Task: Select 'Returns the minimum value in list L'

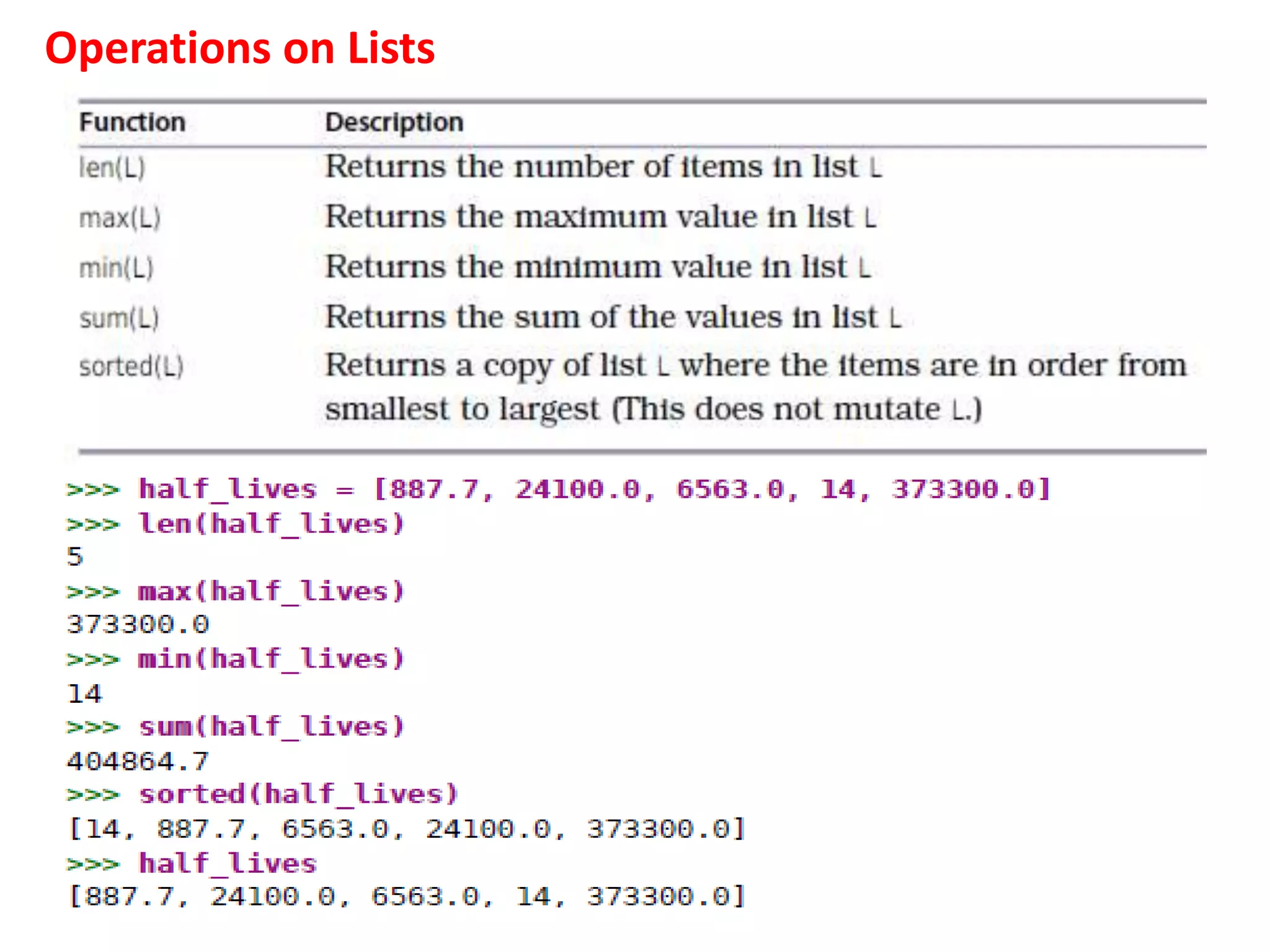Action: click(x=598, y=267)
